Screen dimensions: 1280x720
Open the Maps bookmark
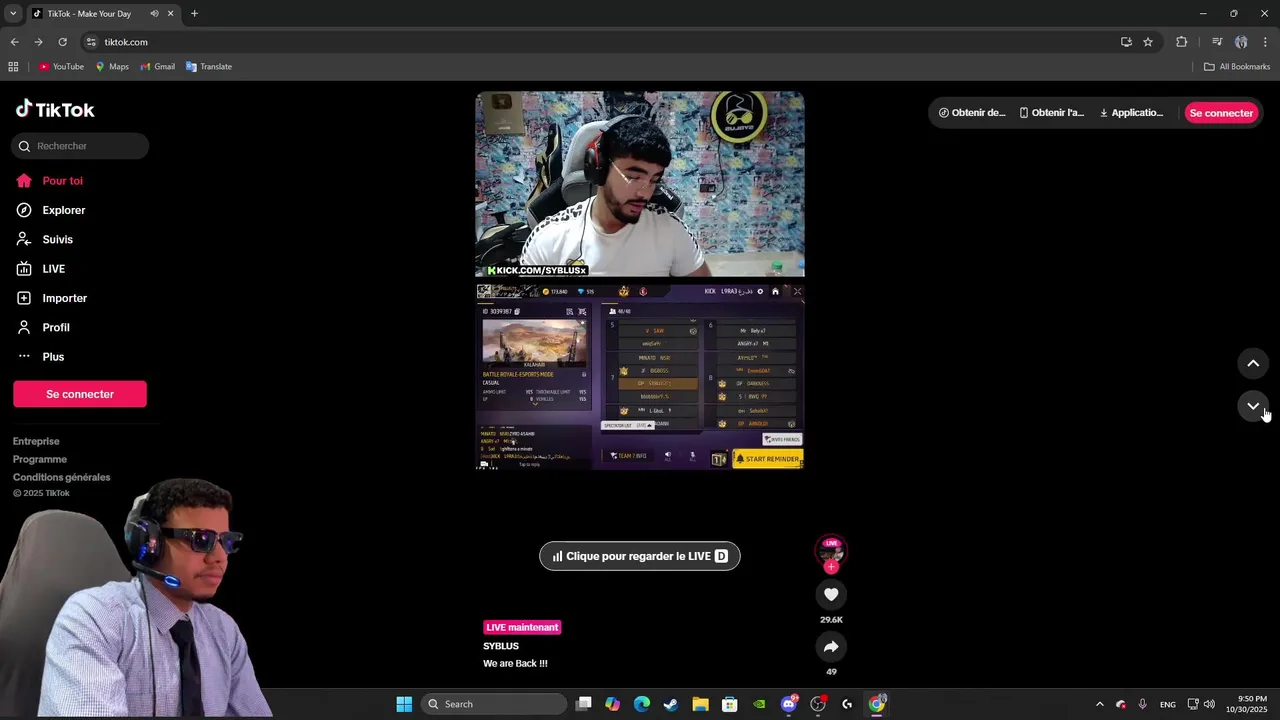click(112, 67)
